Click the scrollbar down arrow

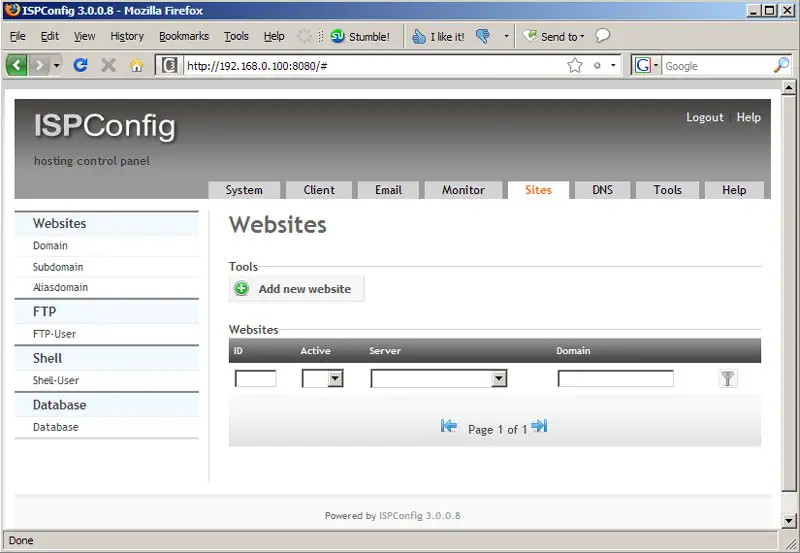[789, 521]
